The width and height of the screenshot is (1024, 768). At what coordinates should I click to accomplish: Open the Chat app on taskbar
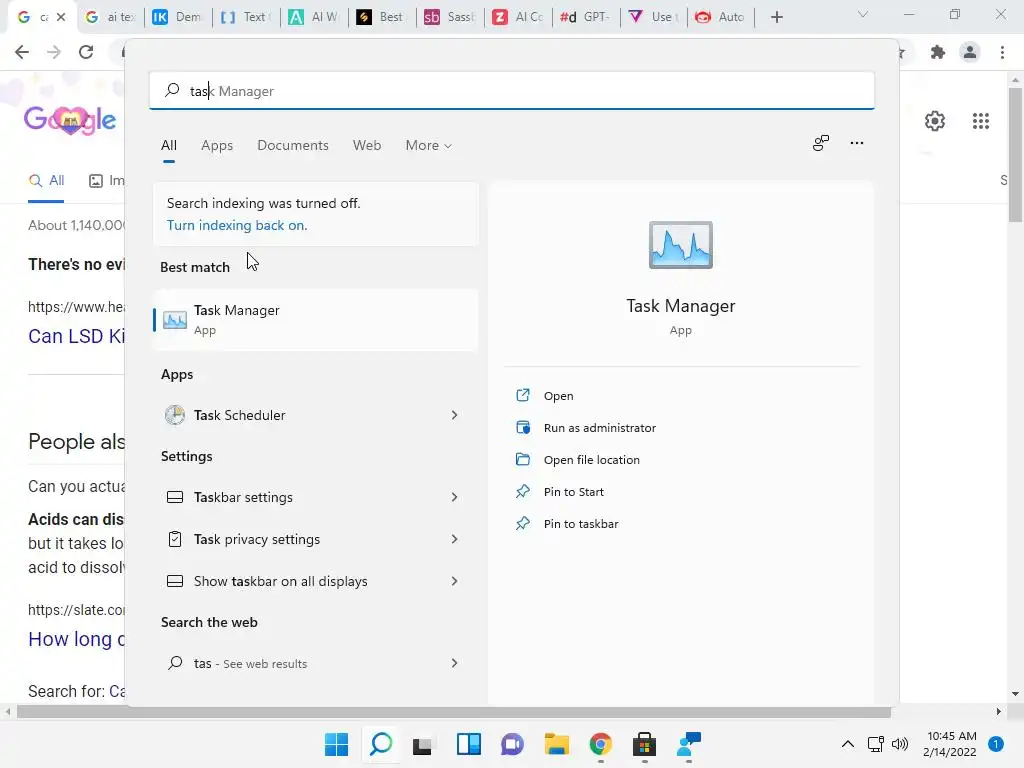(512, 744)
